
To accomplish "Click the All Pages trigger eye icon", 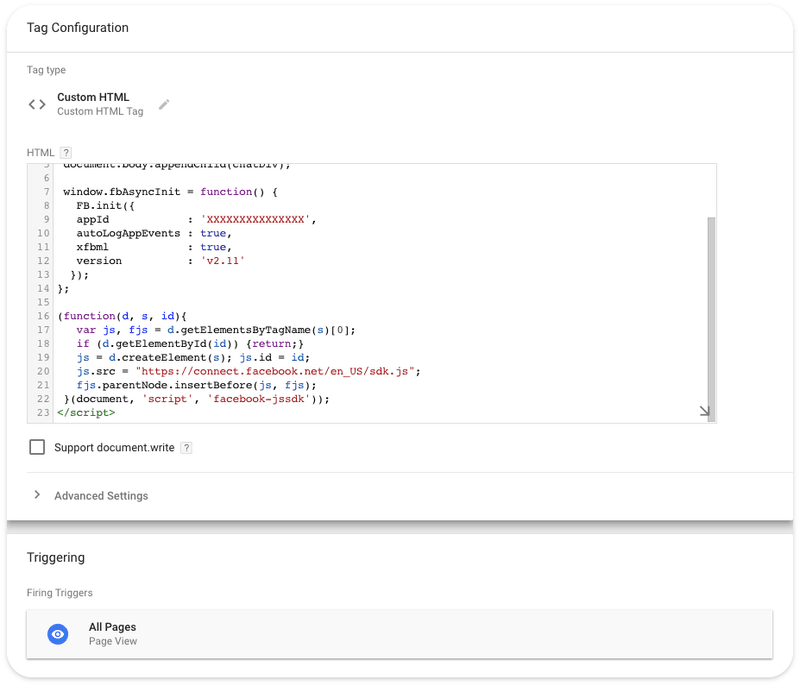I will [x=58, y=634].
